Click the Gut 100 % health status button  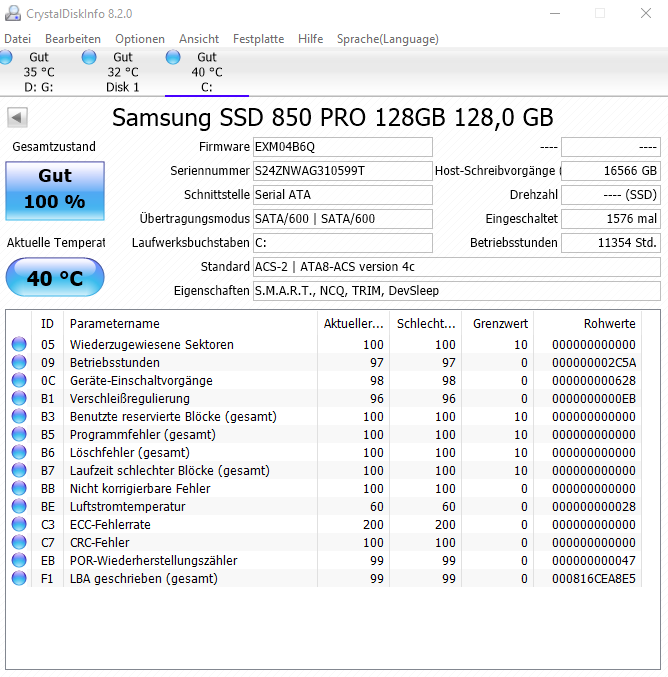click(55, 190)
